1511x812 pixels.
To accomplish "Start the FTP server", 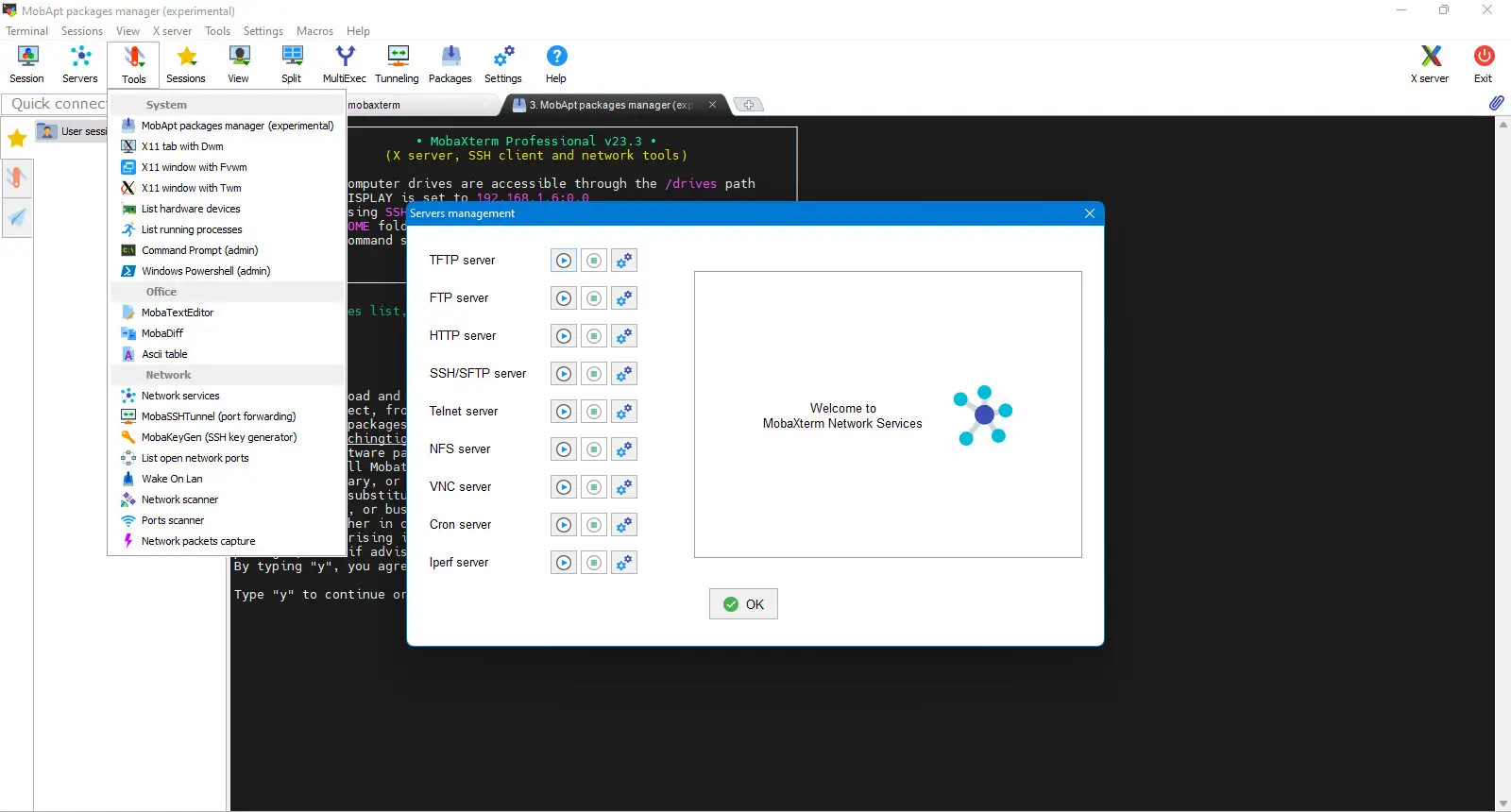I will 564,298.
